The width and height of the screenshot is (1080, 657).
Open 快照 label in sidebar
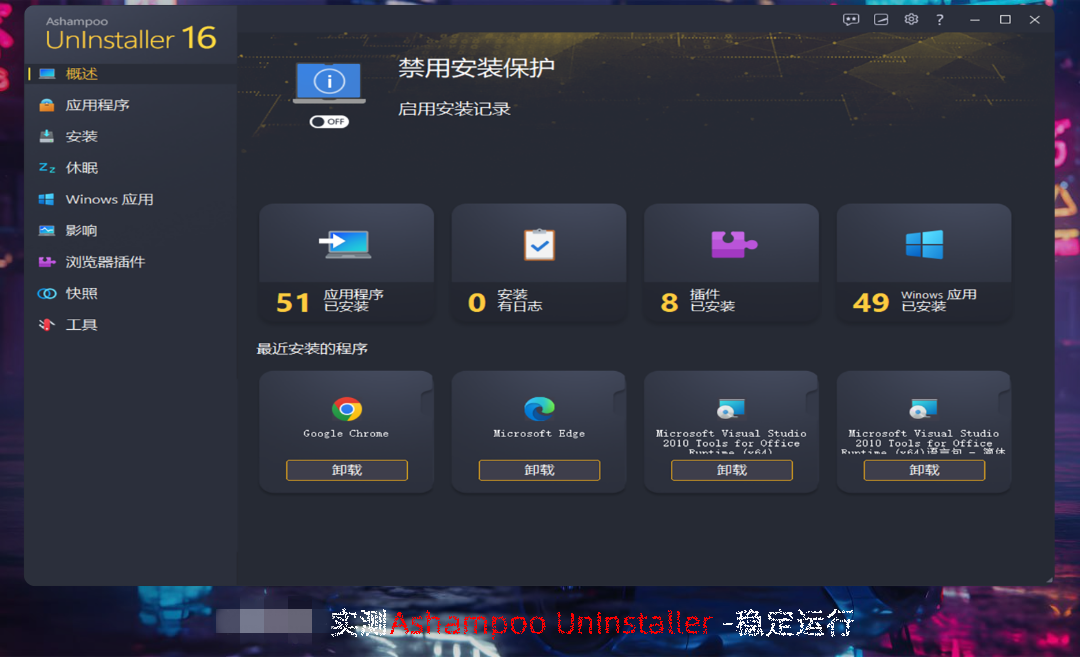tap(81, 293)
